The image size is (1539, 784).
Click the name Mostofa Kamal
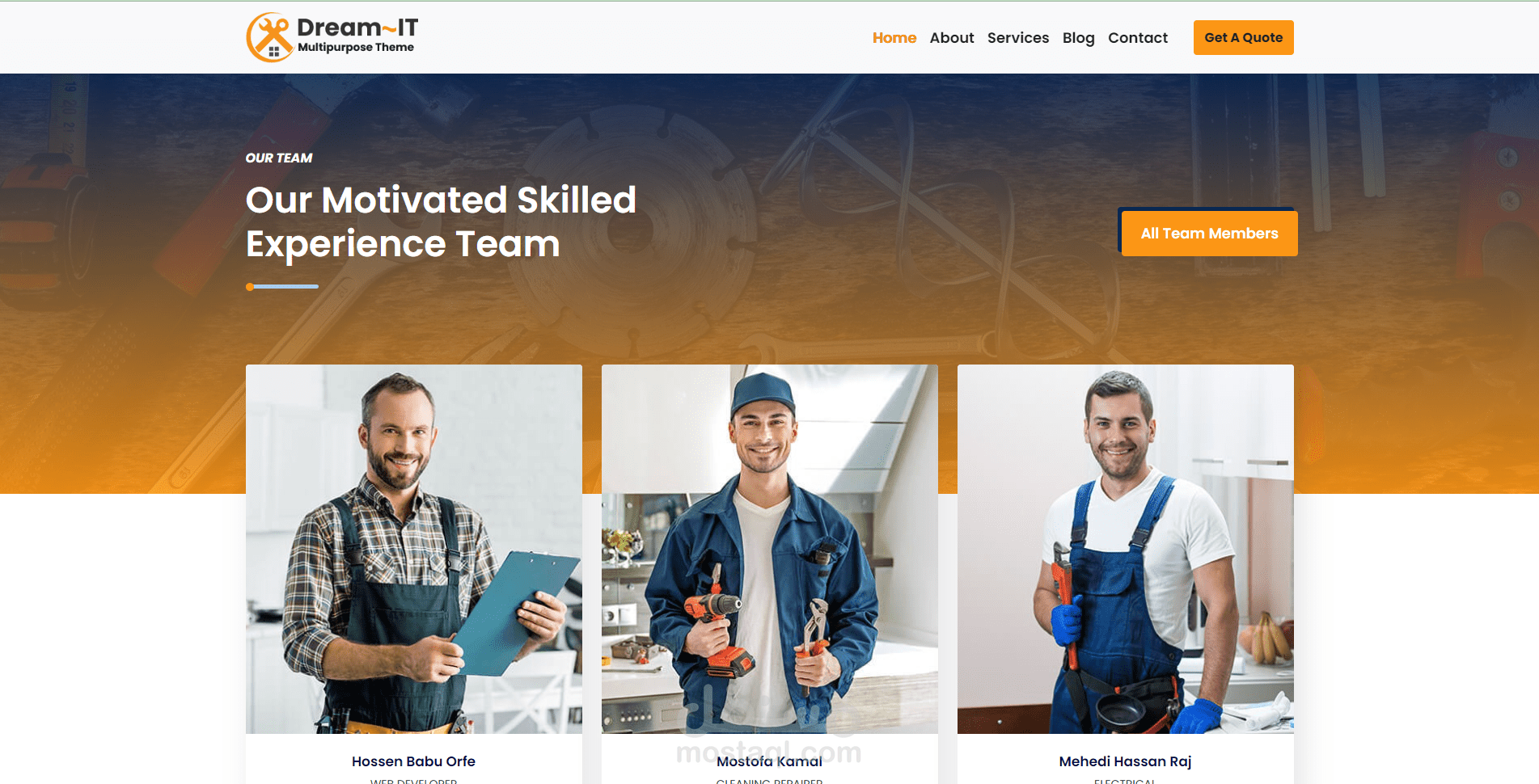point(769,761)
